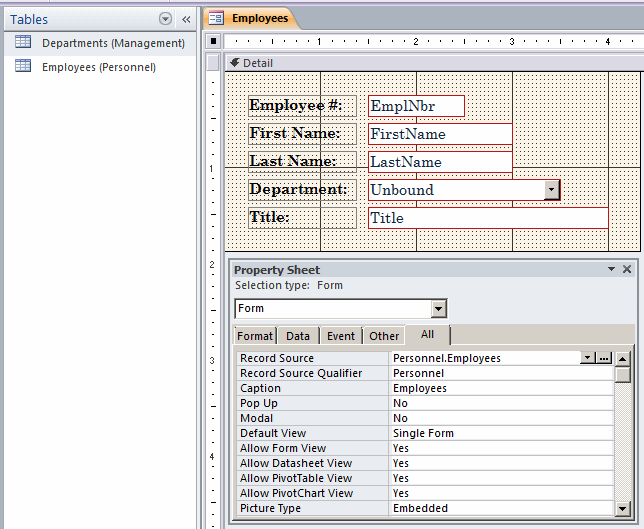Click the Record Source value Personnel.Employees
Screen dimensions: 644x529
click(x=447, y=358)
